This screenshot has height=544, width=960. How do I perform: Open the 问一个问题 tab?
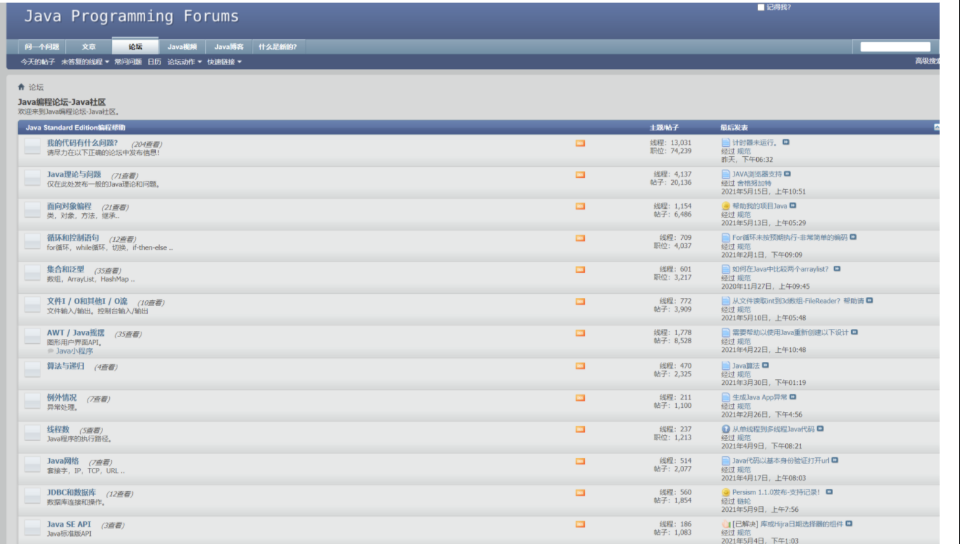pyautogui.click(x=42, y=47)
